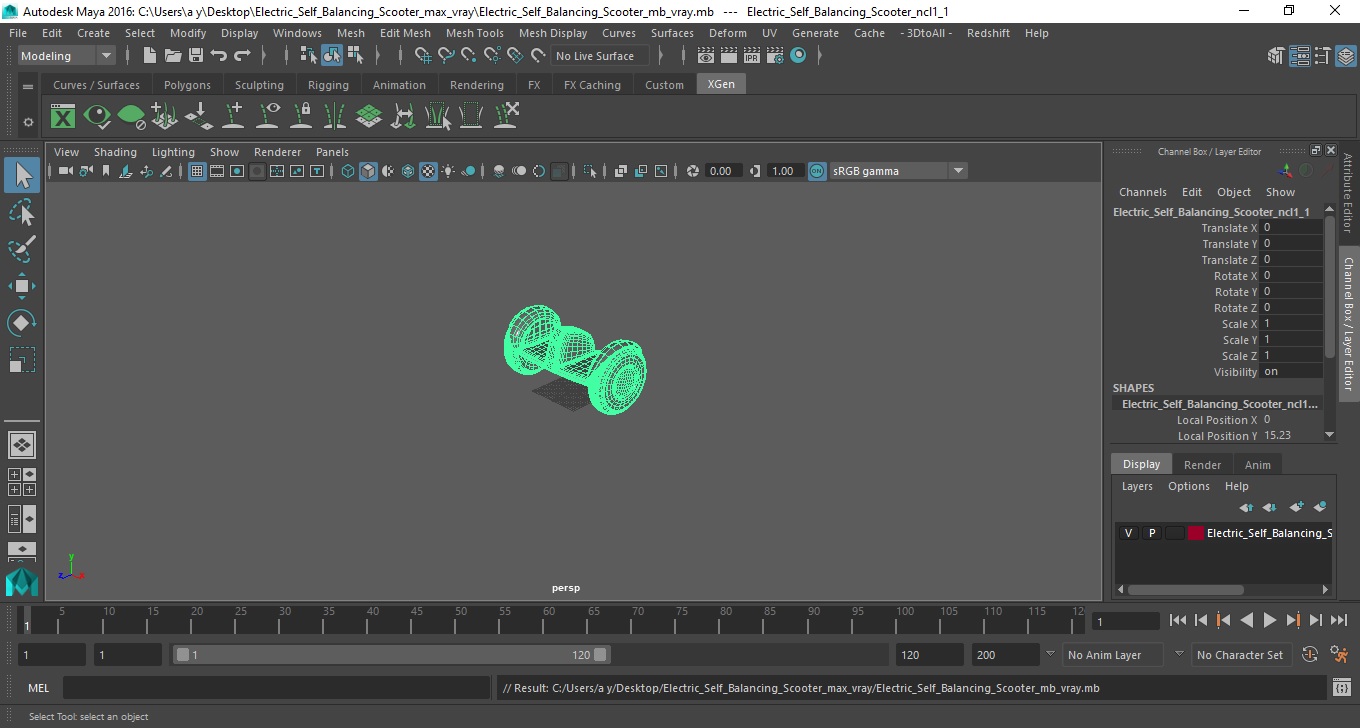This screenshot has height=728, width=1360.
Task: Click the red layer color swatch
Action: point(1196,533)
